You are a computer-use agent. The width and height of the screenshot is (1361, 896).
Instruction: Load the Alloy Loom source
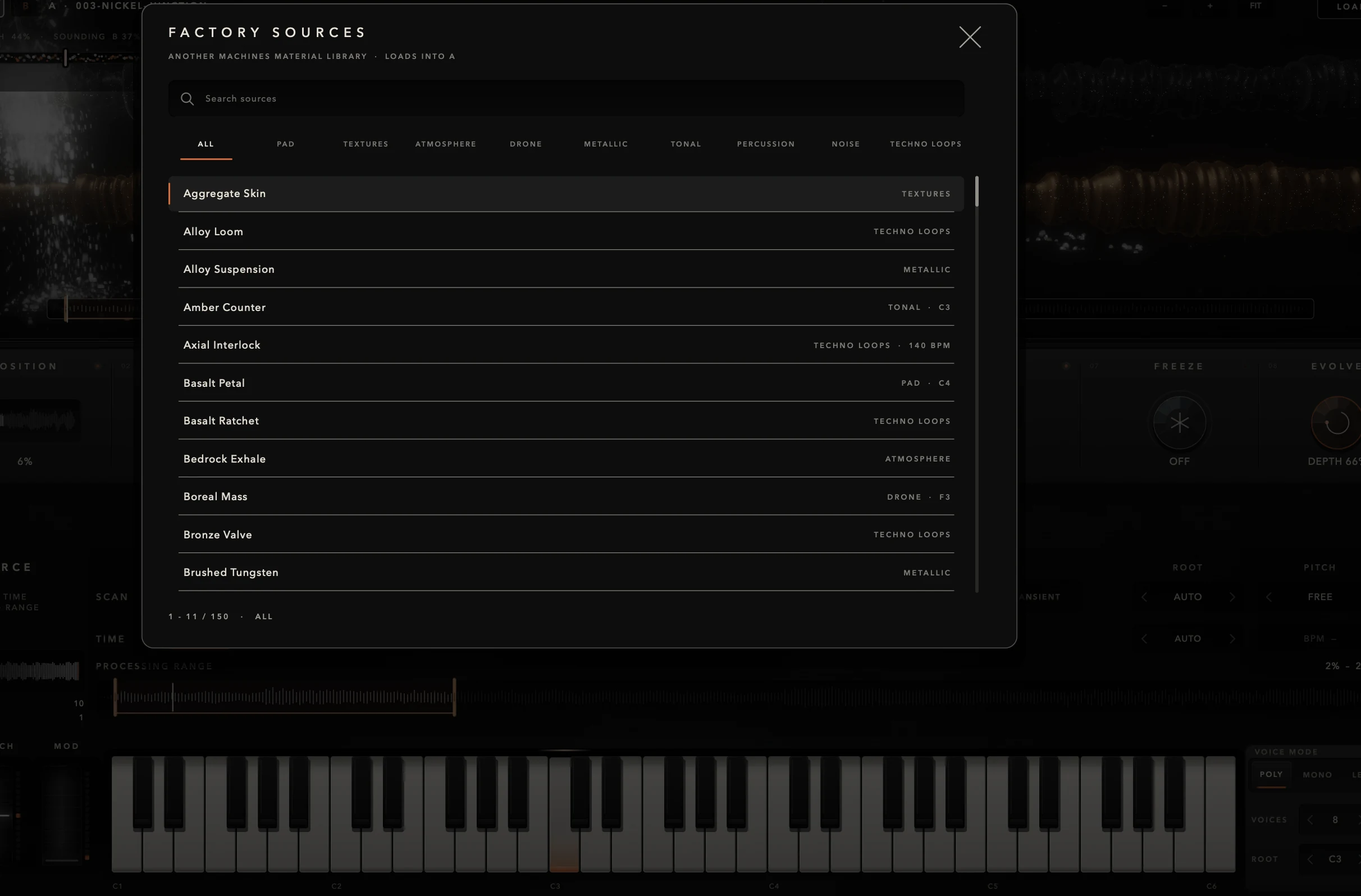566,231
